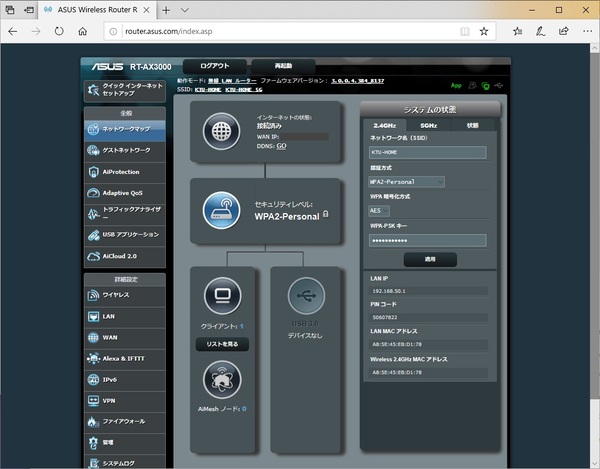Click the Internet globe status icon
600x469 pixels.
(x=219, y=133)
